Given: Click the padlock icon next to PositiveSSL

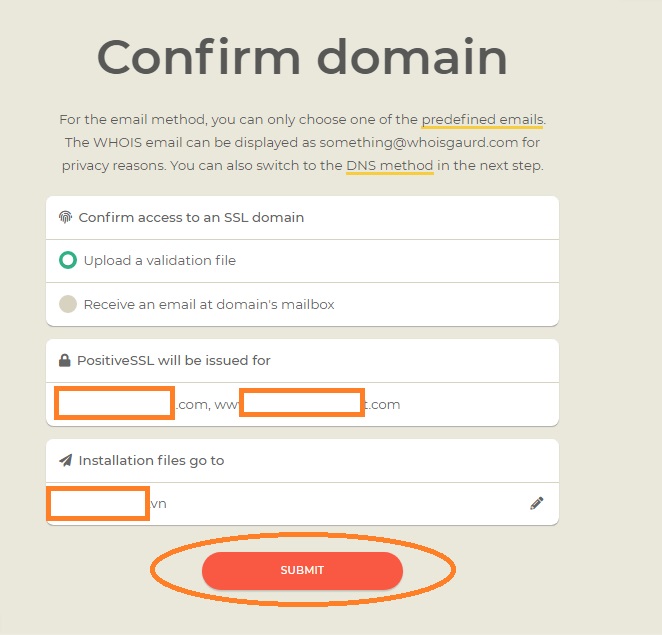Looking at the screenshot, I should tap(65, 360).
